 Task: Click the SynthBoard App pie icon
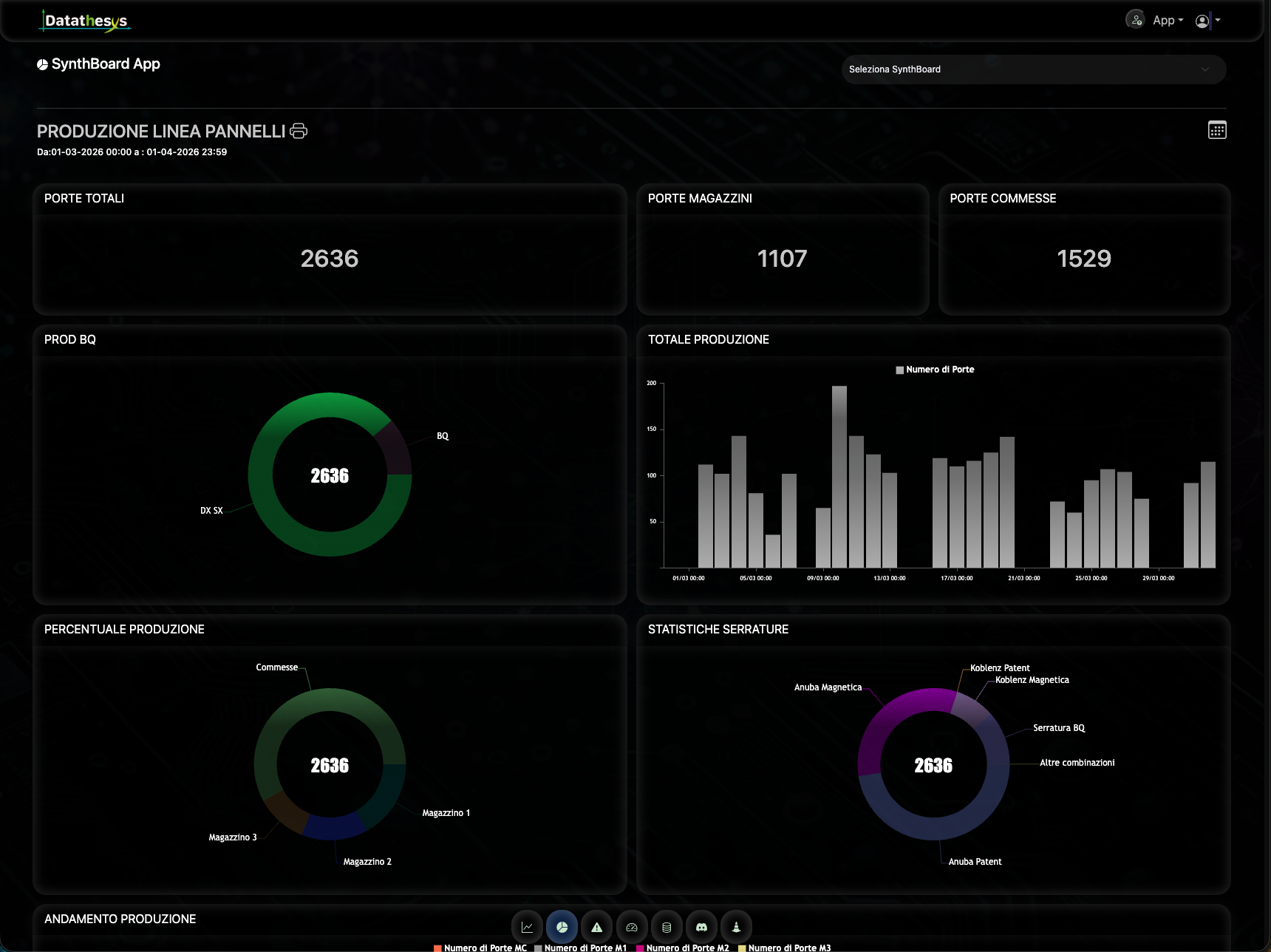pos(42,64)
